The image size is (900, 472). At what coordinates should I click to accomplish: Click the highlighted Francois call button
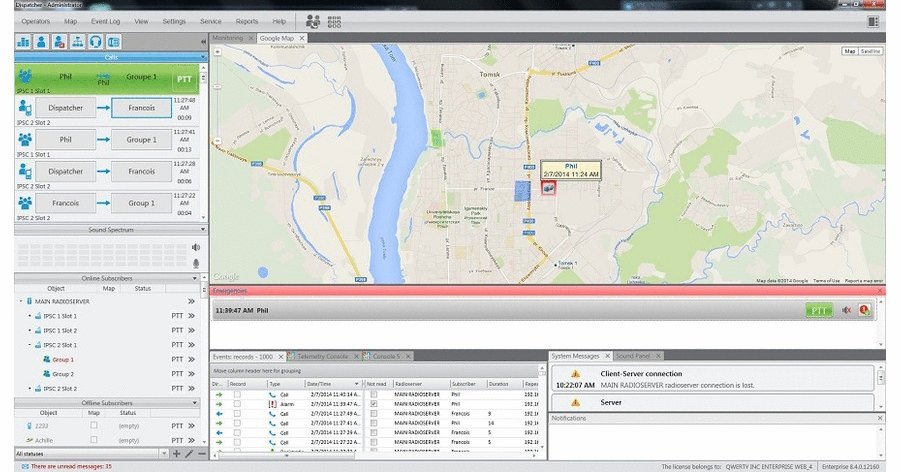coord(141,108)
